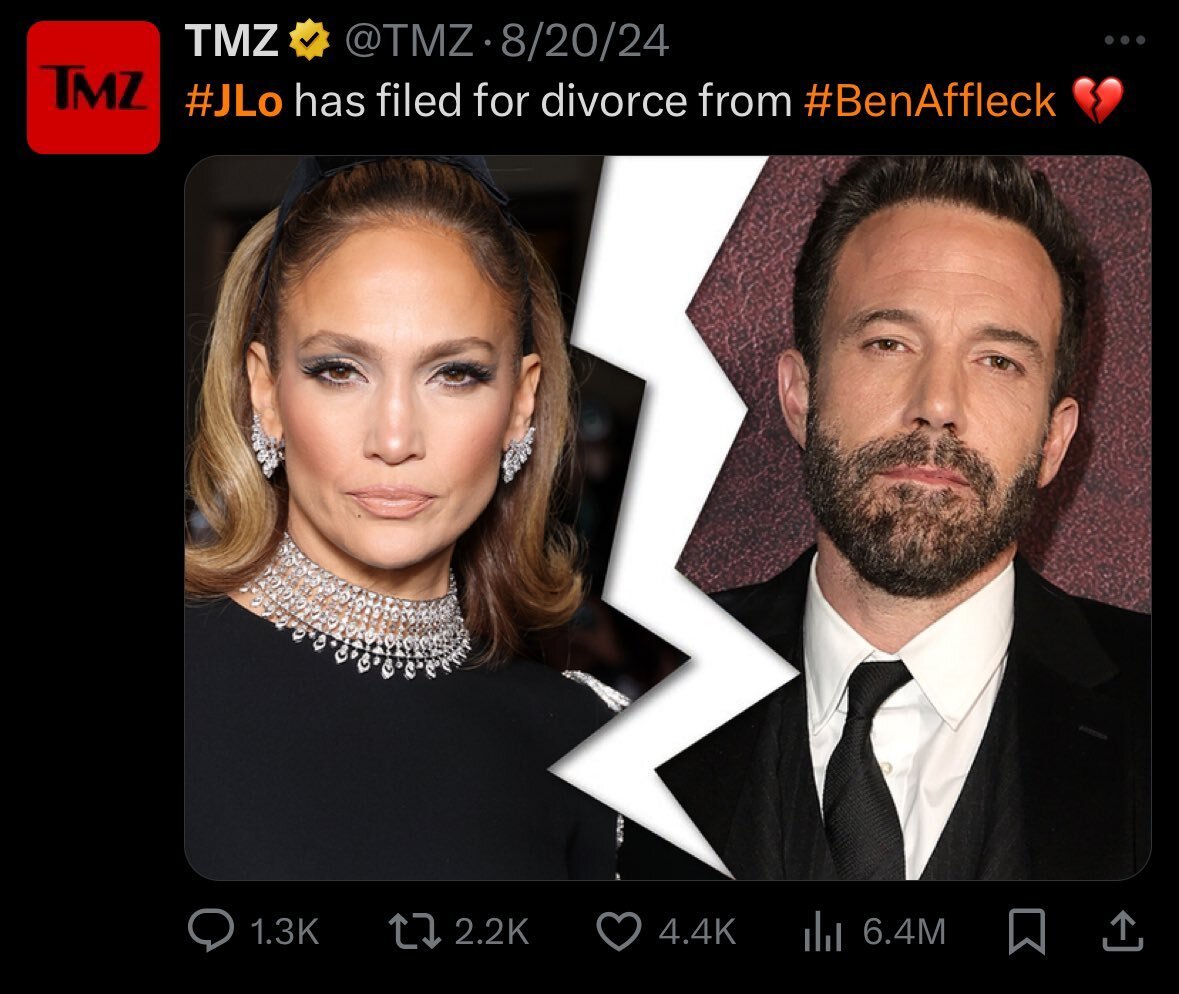The height and width of the screenshot is (994, 1179).
Task: Open the tweet via 8/20/24 date
Action: tap(584, 41)
